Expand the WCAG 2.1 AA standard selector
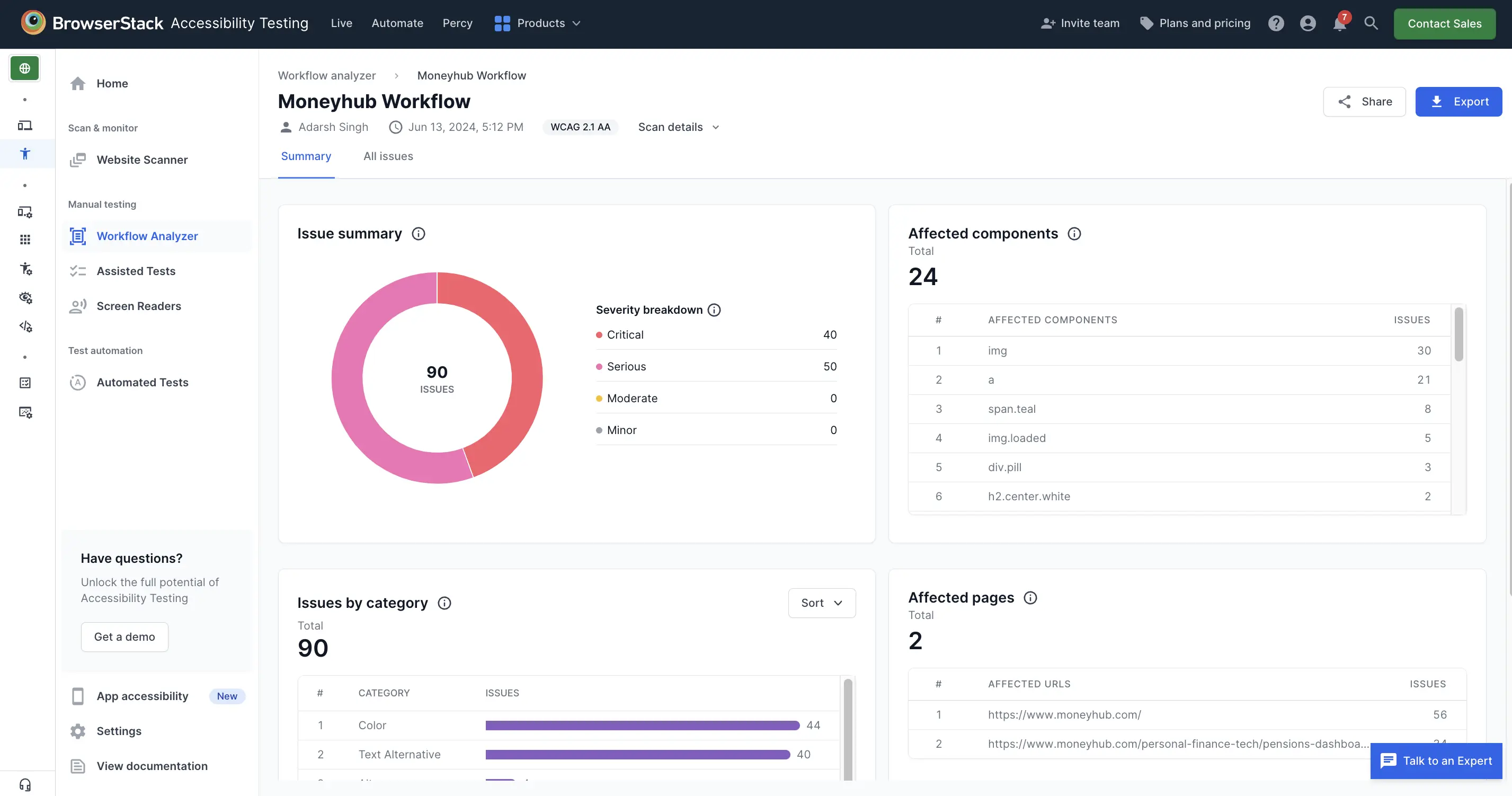 (579, 127)
